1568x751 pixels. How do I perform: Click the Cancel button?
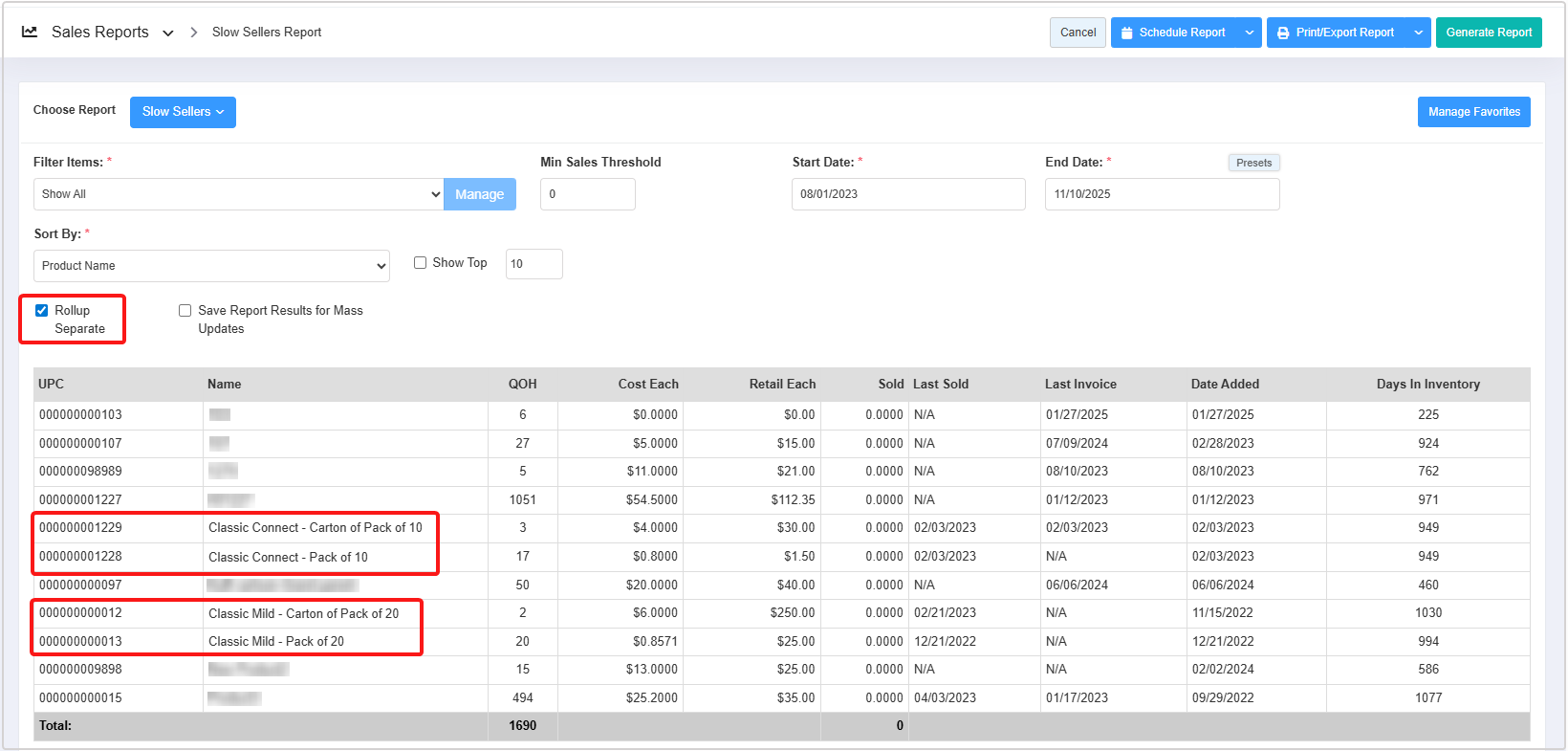point(1078,33)
